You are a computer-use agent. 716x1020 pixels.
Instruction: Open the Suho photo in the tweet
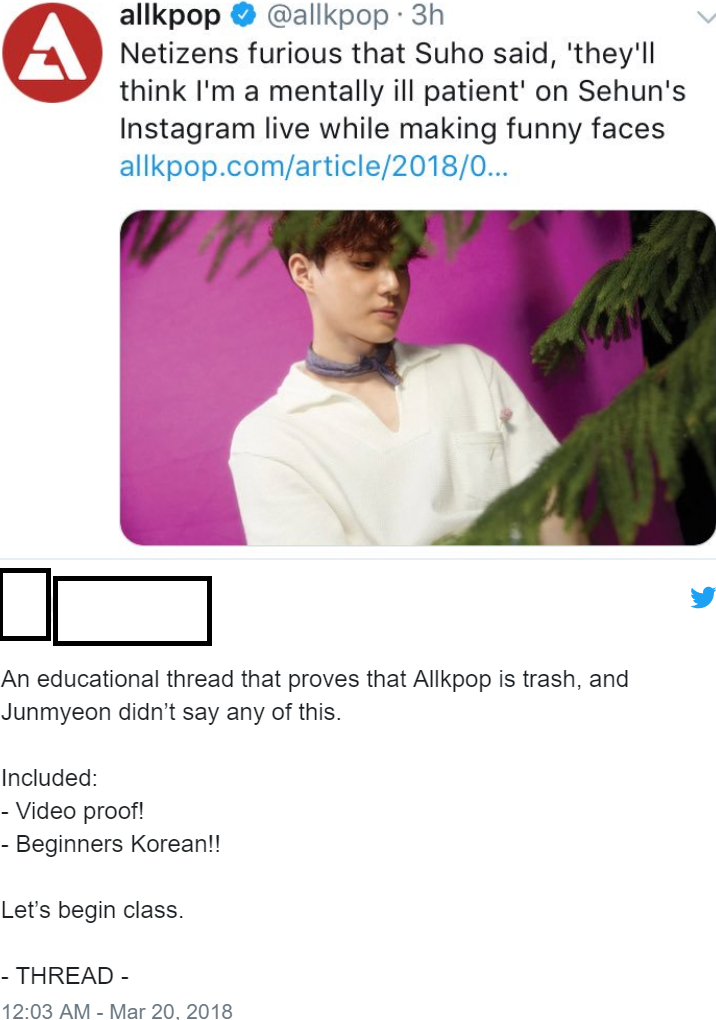(418, 377)
